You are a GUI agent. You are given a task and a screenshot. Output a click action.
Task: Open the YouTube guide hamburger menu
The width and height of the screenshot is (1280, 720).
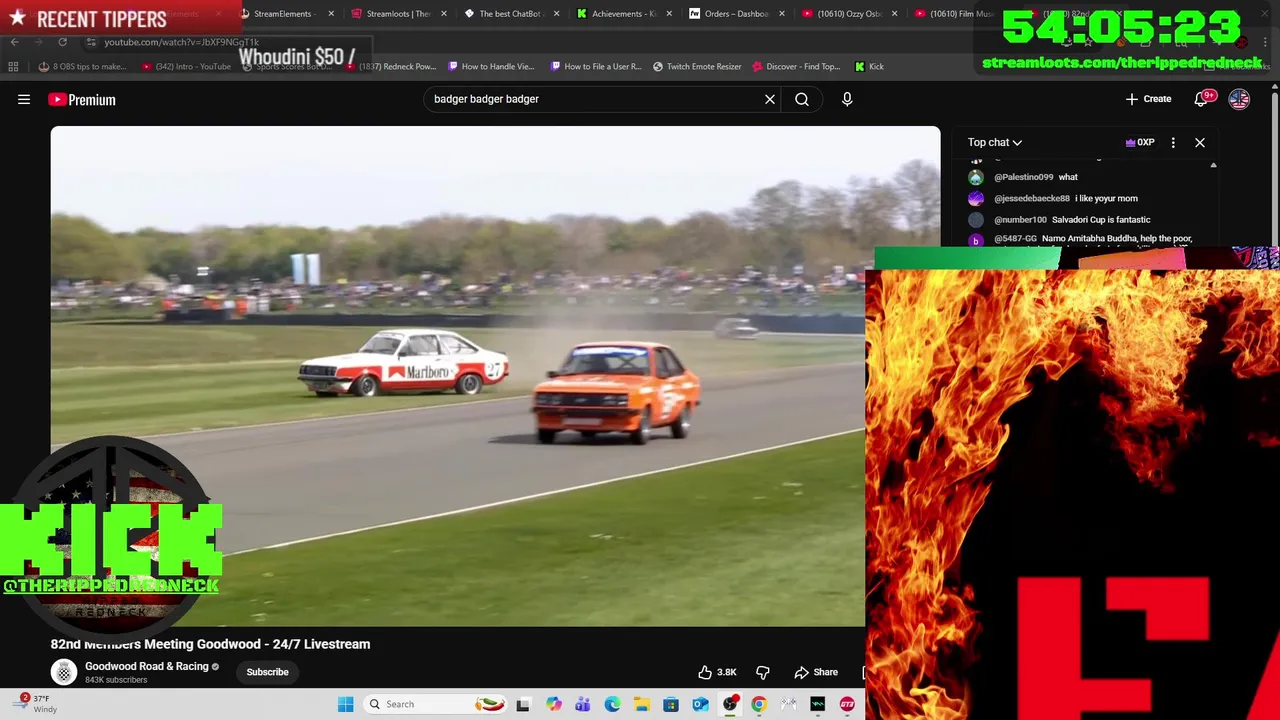click(24, 99)
